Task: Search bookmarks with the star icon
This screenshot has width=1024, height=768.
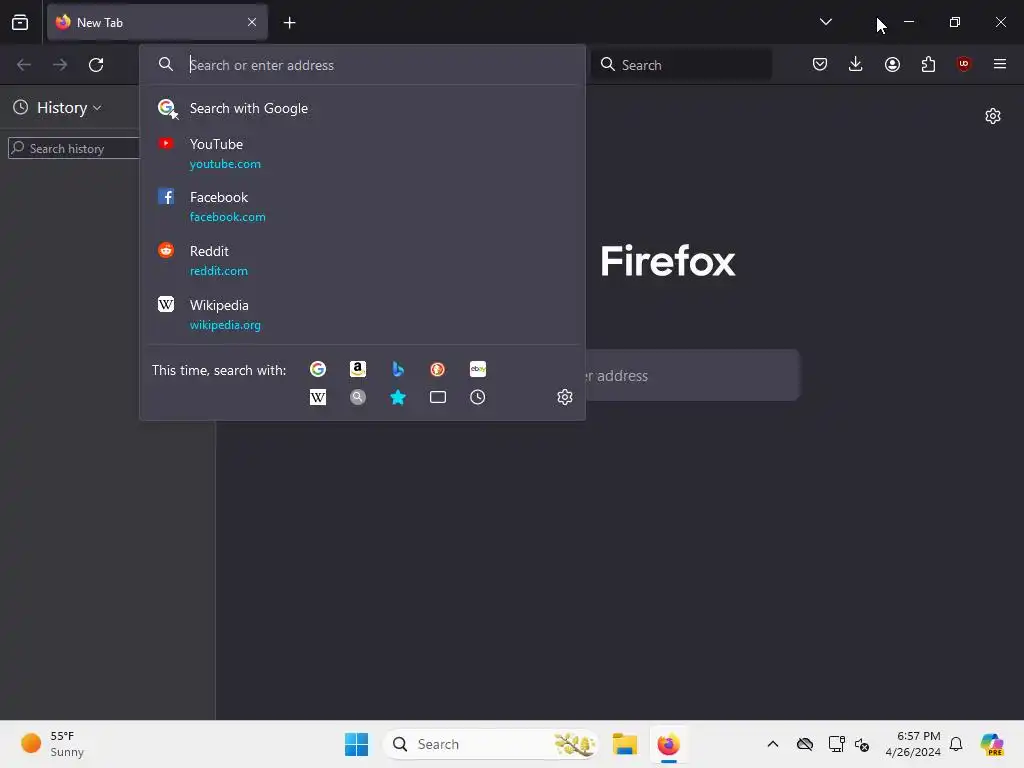Action: click(x=398, y=397)
